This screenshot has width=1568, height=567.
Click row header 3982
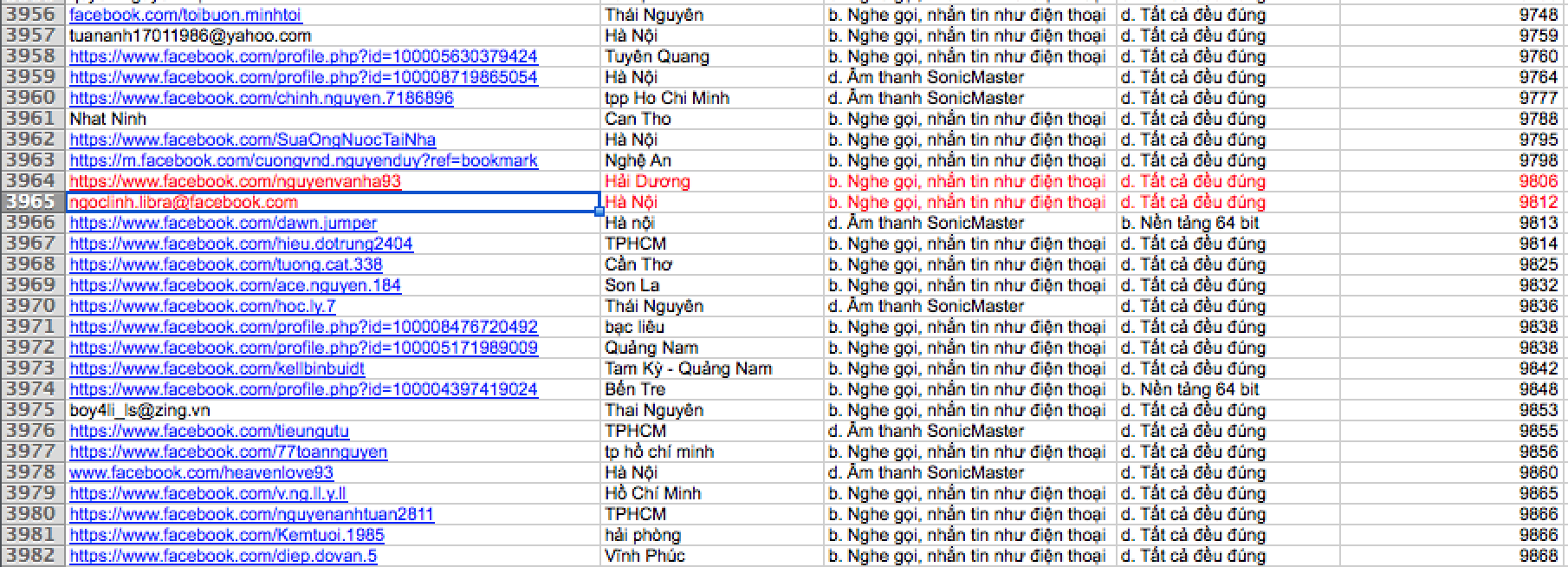(x=32, y=556)
